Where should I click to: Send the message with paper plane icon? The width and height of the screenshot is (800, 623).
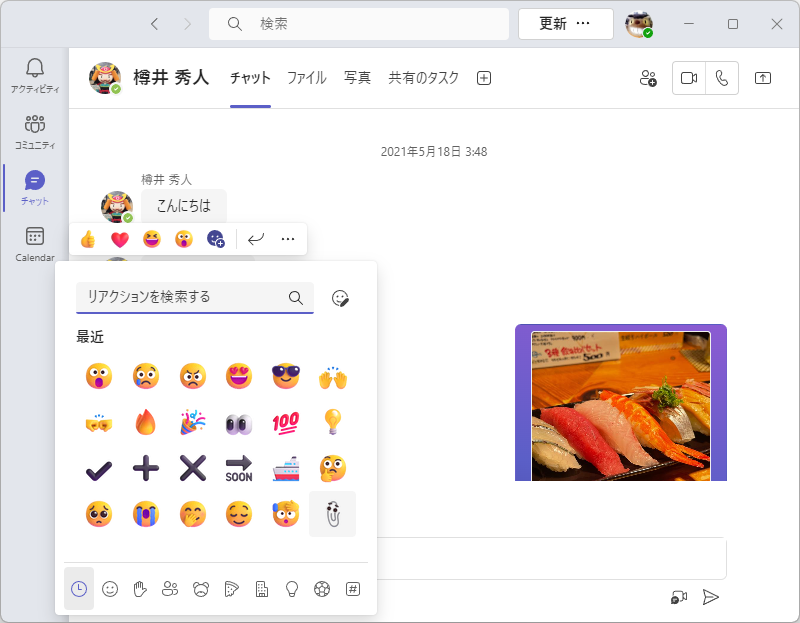click(x=711, y=597)
